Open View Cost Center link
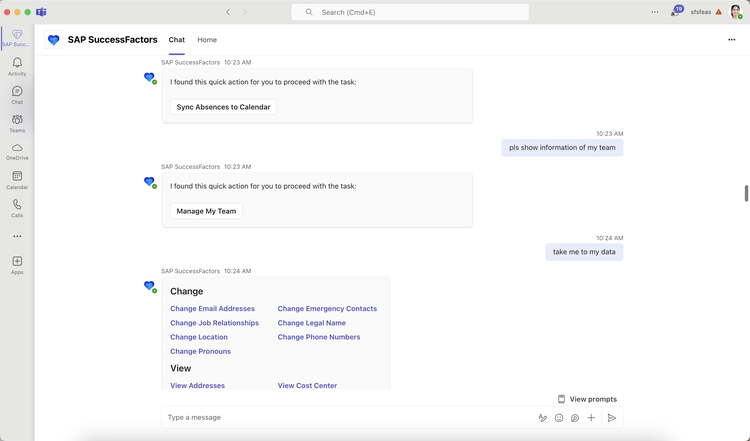750x441 pixels. [x=307, y=386]
